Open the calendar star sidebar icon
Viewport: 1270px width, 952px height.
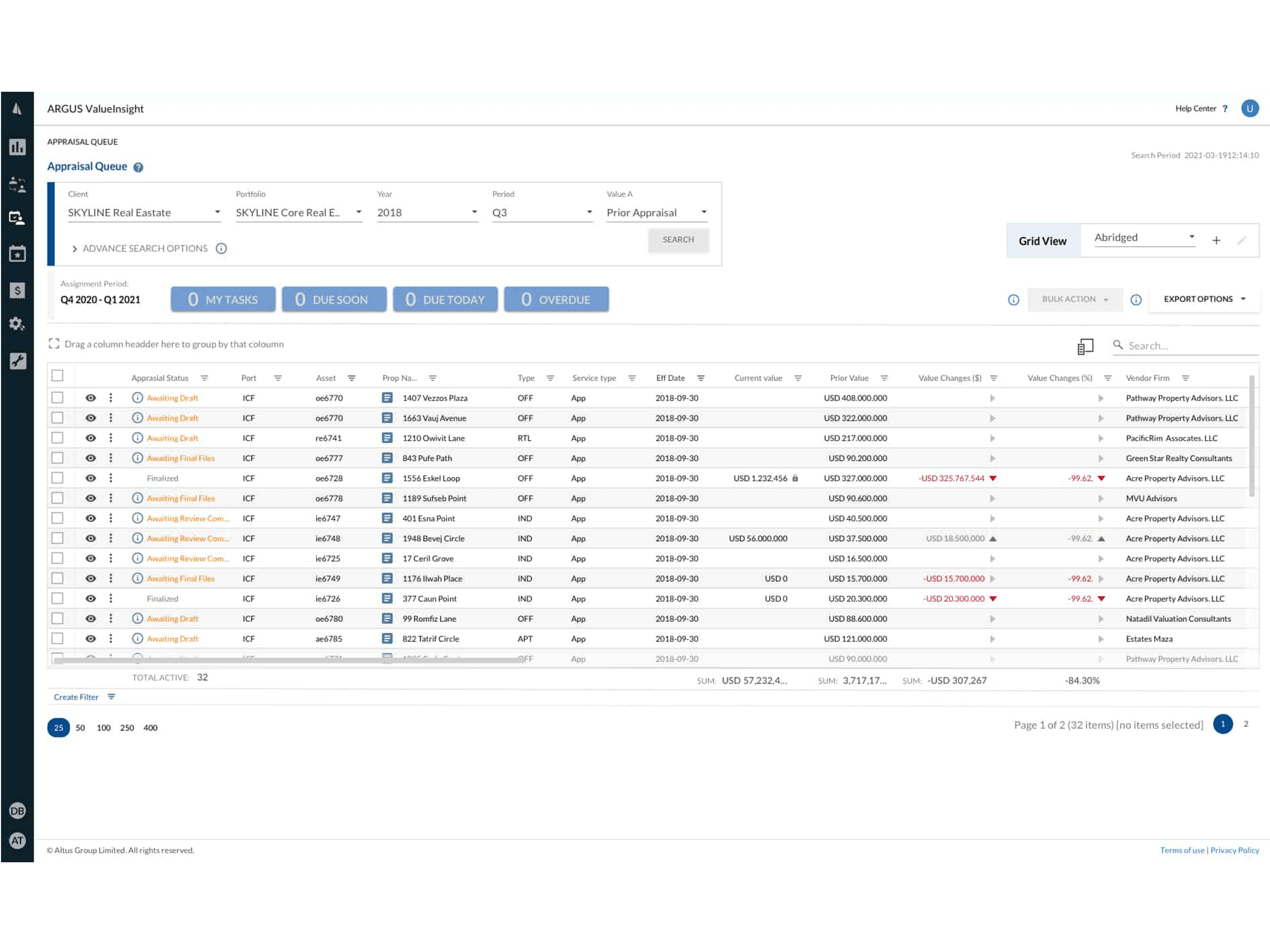tap(17, 253)
